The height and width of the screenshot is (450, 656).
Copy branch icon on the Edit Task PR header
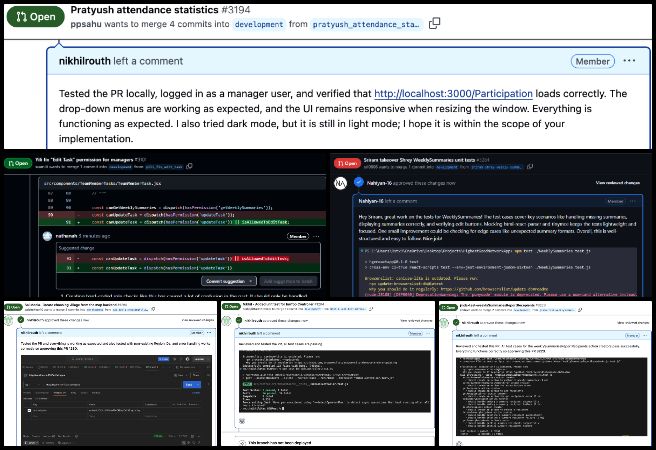coord(190,166)
